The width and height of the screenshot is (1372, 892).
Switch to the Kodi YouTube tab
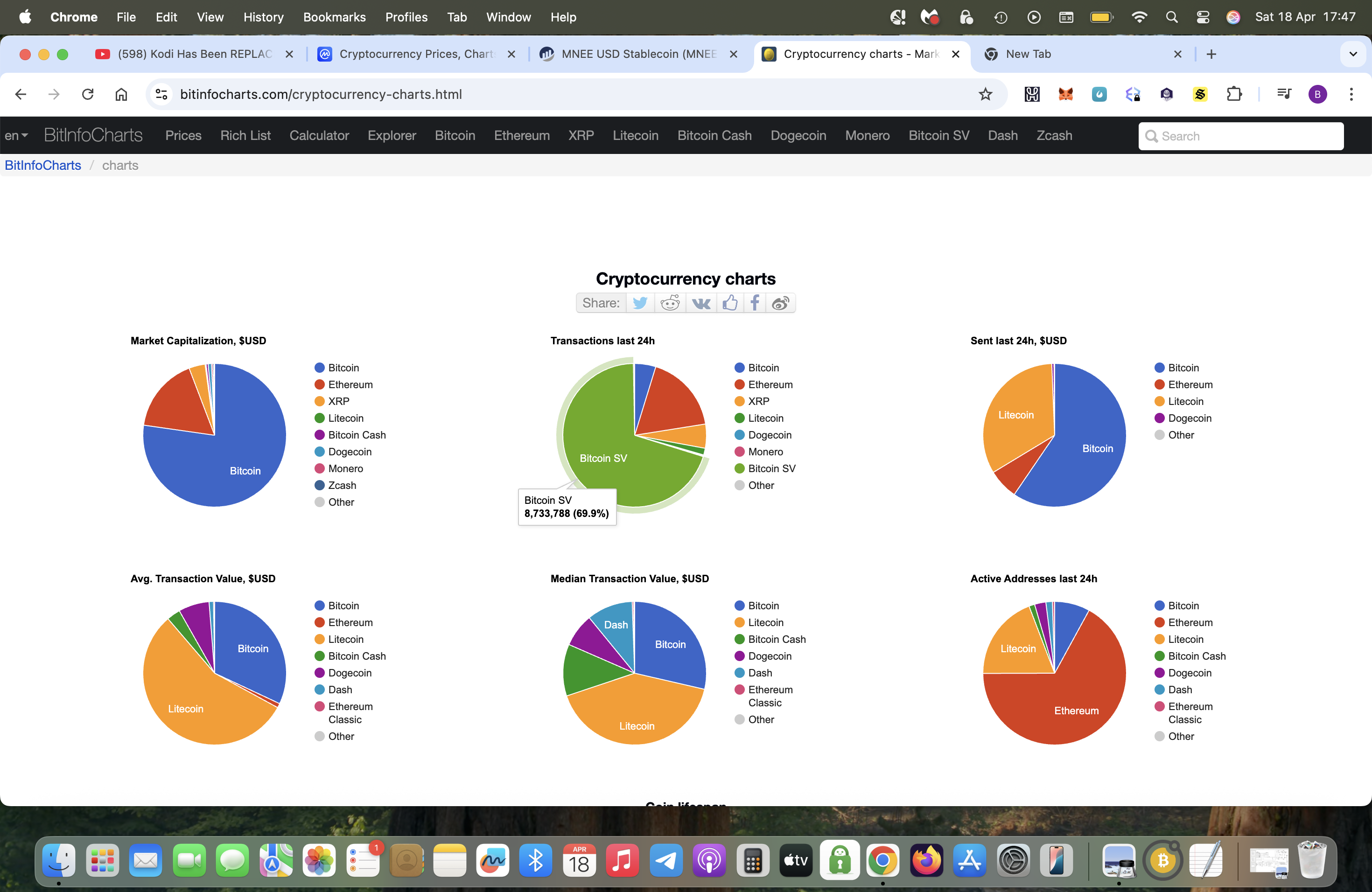[x=195, y=54]
